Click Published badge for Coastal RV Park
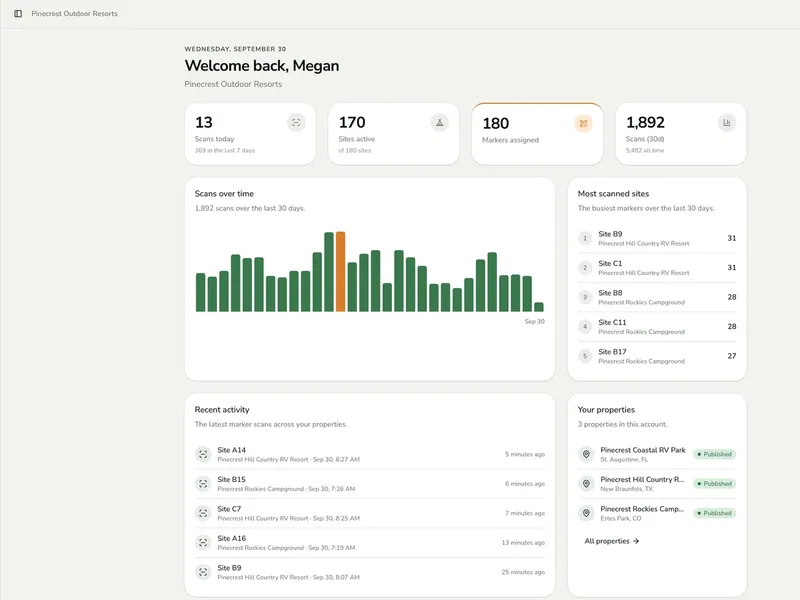800x600 pixels. coord(714,454)
